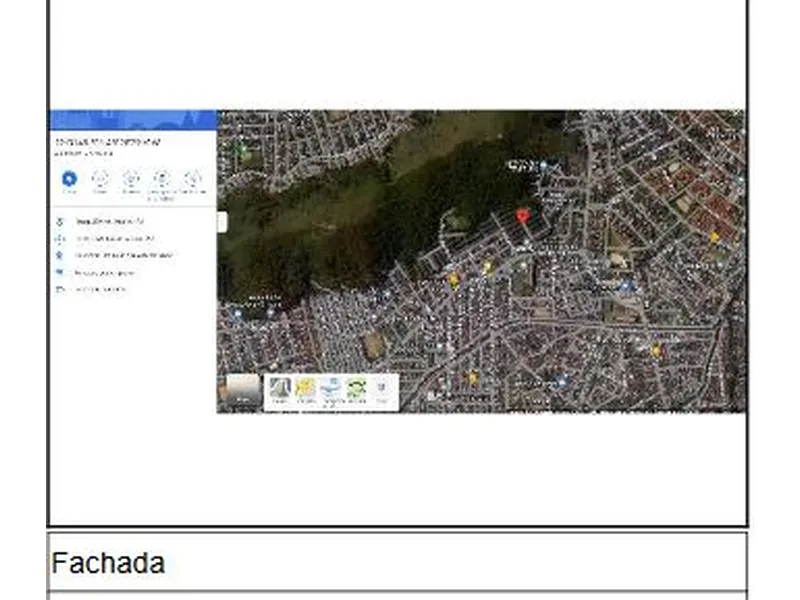Click the map layers thumbnail at bottom-left
This screenshot has width=800, height=600.
point(243,391)
